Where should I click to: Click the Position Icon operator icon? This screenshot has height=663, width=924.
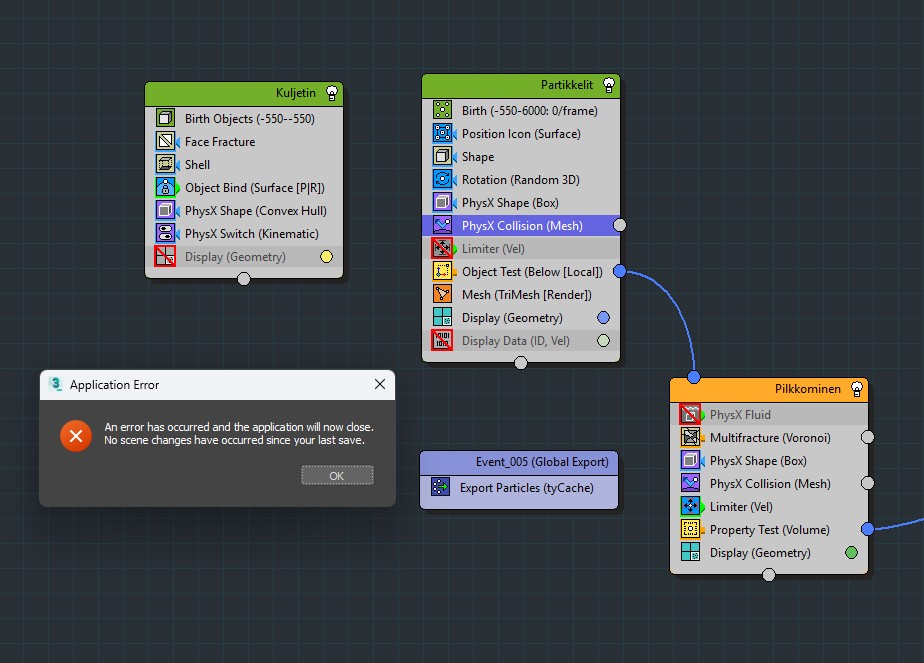[x=443, y=134]
